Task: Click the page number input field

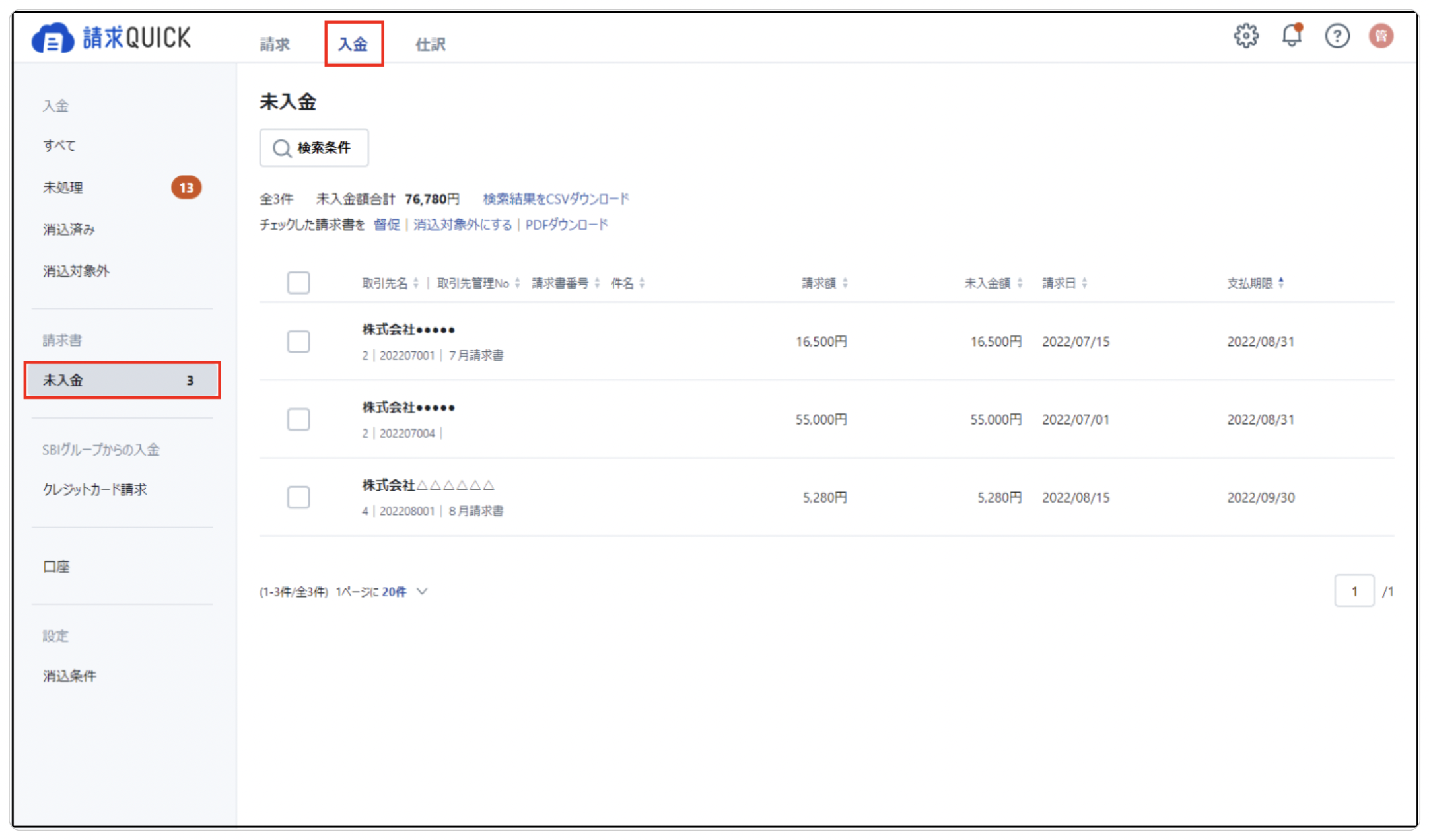Action: click(1354, 591)
